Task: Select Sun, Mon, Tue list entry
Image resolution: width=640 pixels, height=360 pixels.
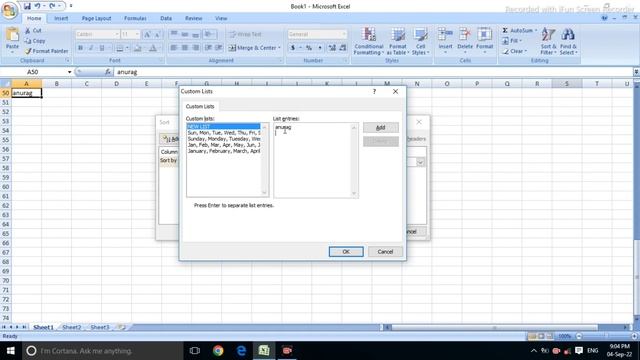Action: (x=223, y=133)
